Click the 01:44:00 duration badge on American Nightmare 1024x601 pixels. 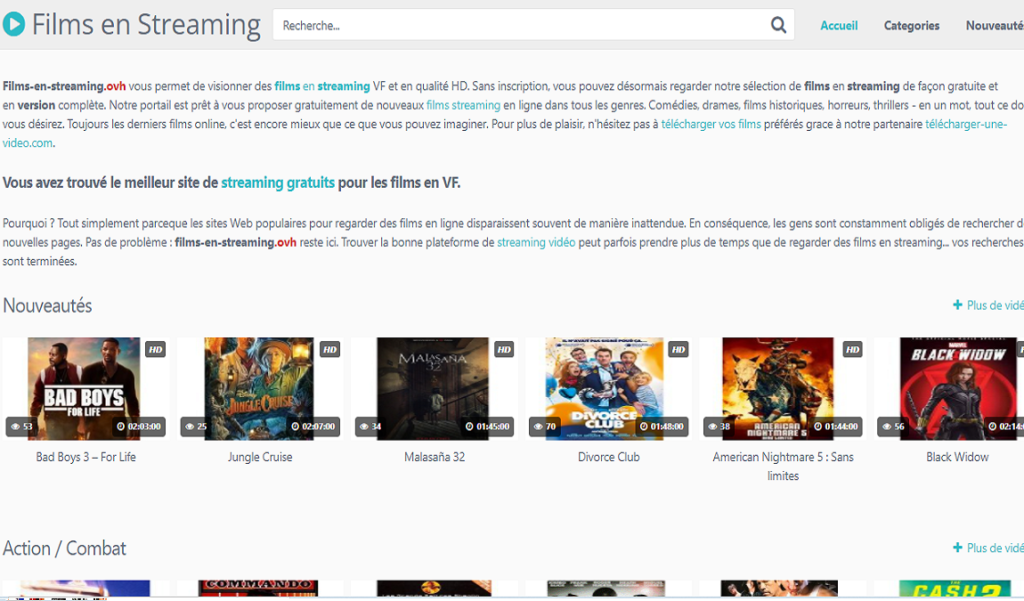836,427
